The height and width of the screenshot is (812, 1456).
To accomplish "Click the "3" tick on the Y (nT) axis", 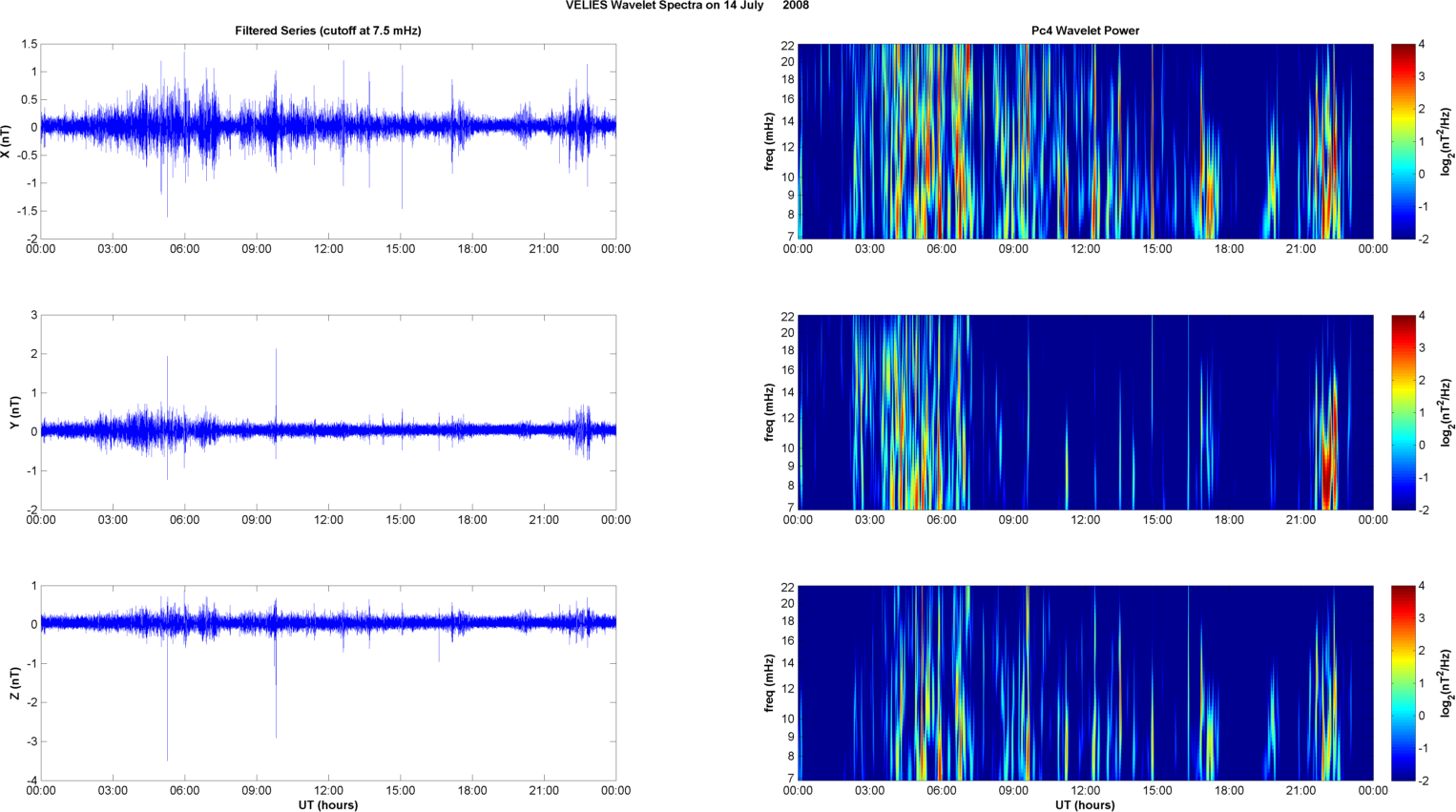I will 34,315.
